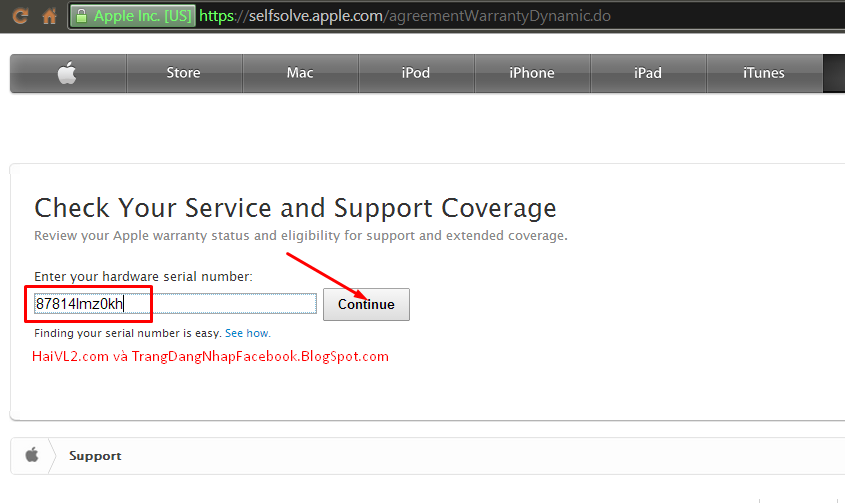Screen dimensions: 845x503
Task: Open the Apple logo home tab
Action: [x=68, y=73]
